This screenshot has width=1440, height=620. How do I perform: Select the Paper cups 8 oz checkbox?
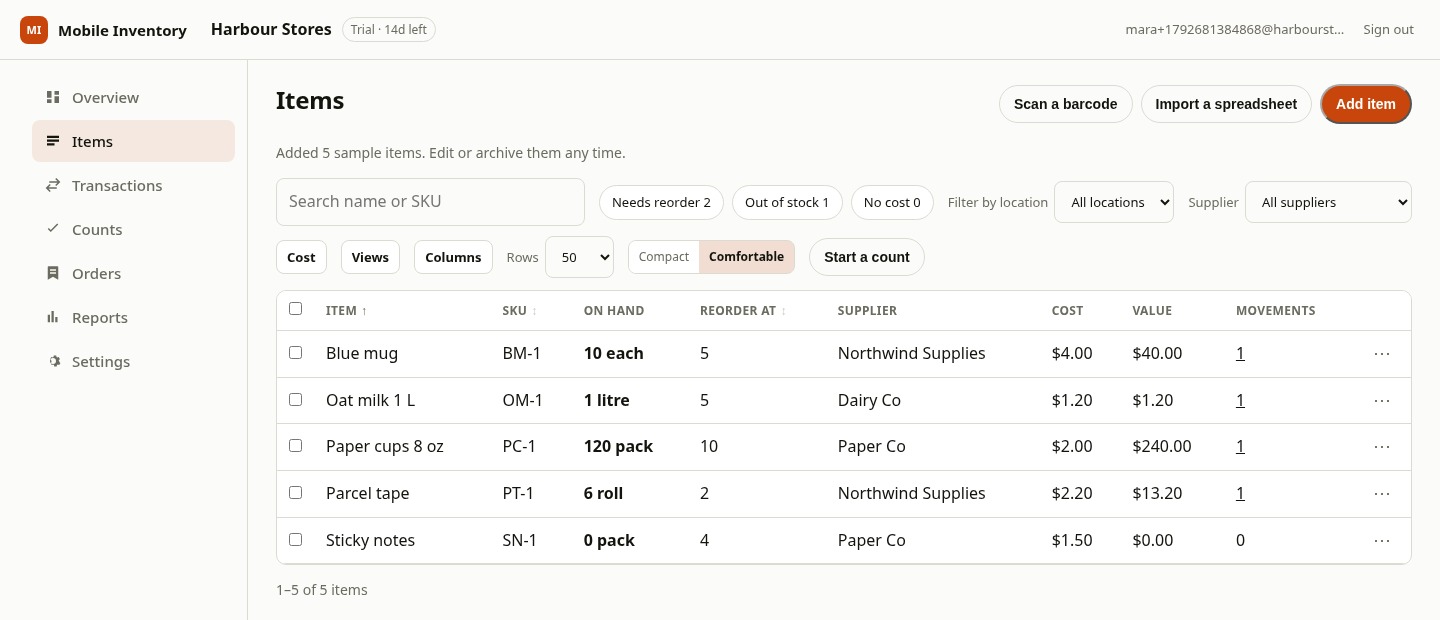[x=295, y=445]
